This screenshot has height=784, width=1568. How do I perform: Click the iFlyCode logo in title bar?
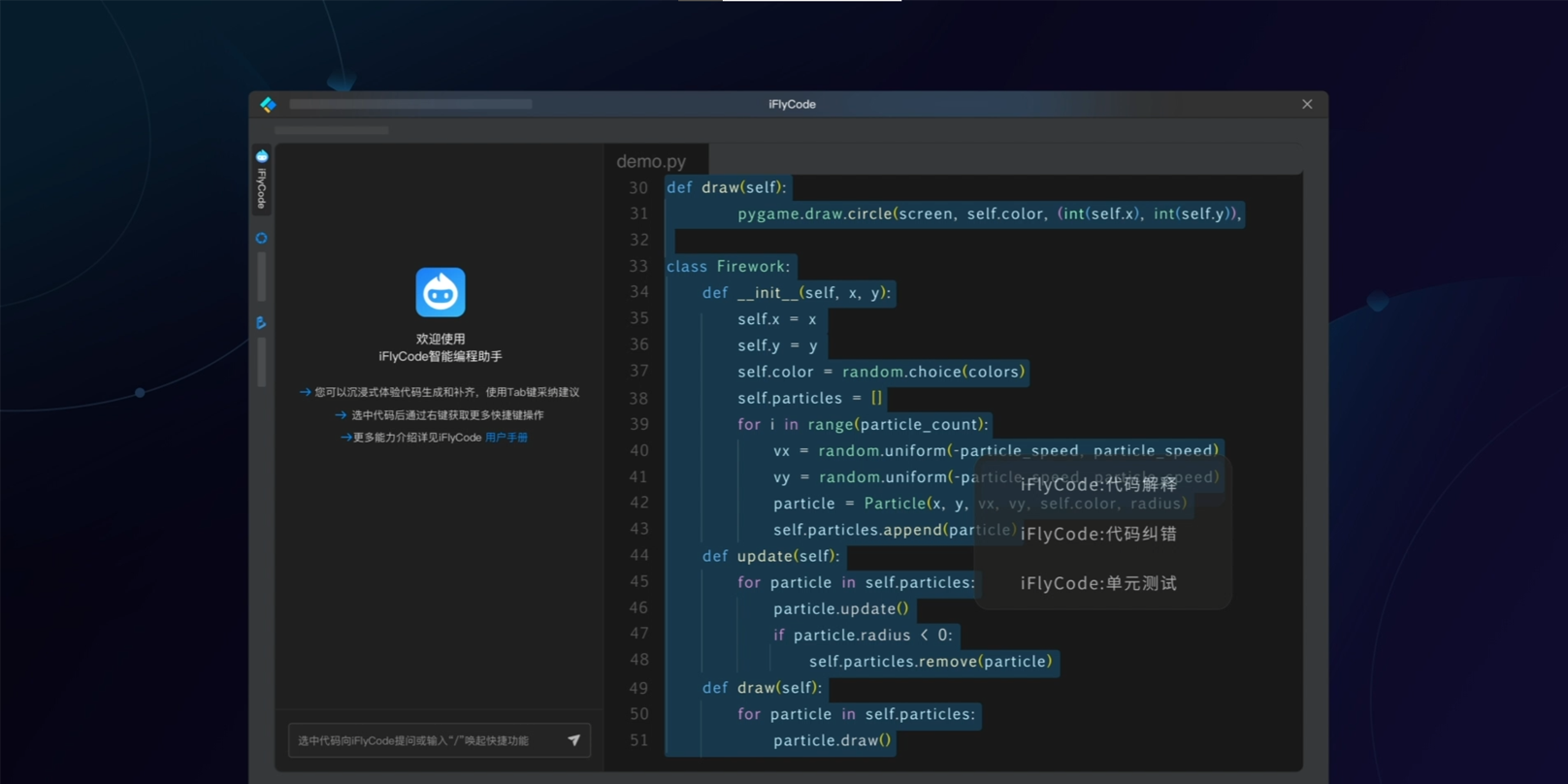point(268,104)
